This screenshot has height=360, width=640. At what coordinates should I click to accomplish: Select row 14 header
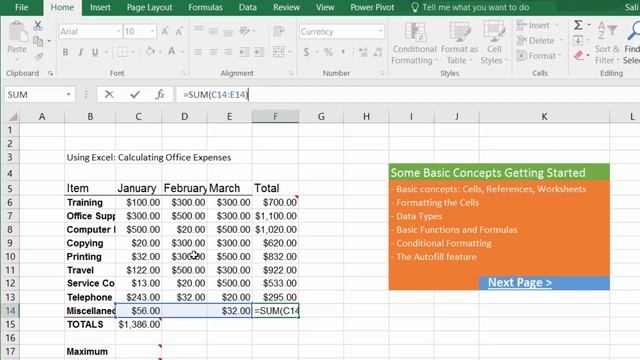click(10, 311)
